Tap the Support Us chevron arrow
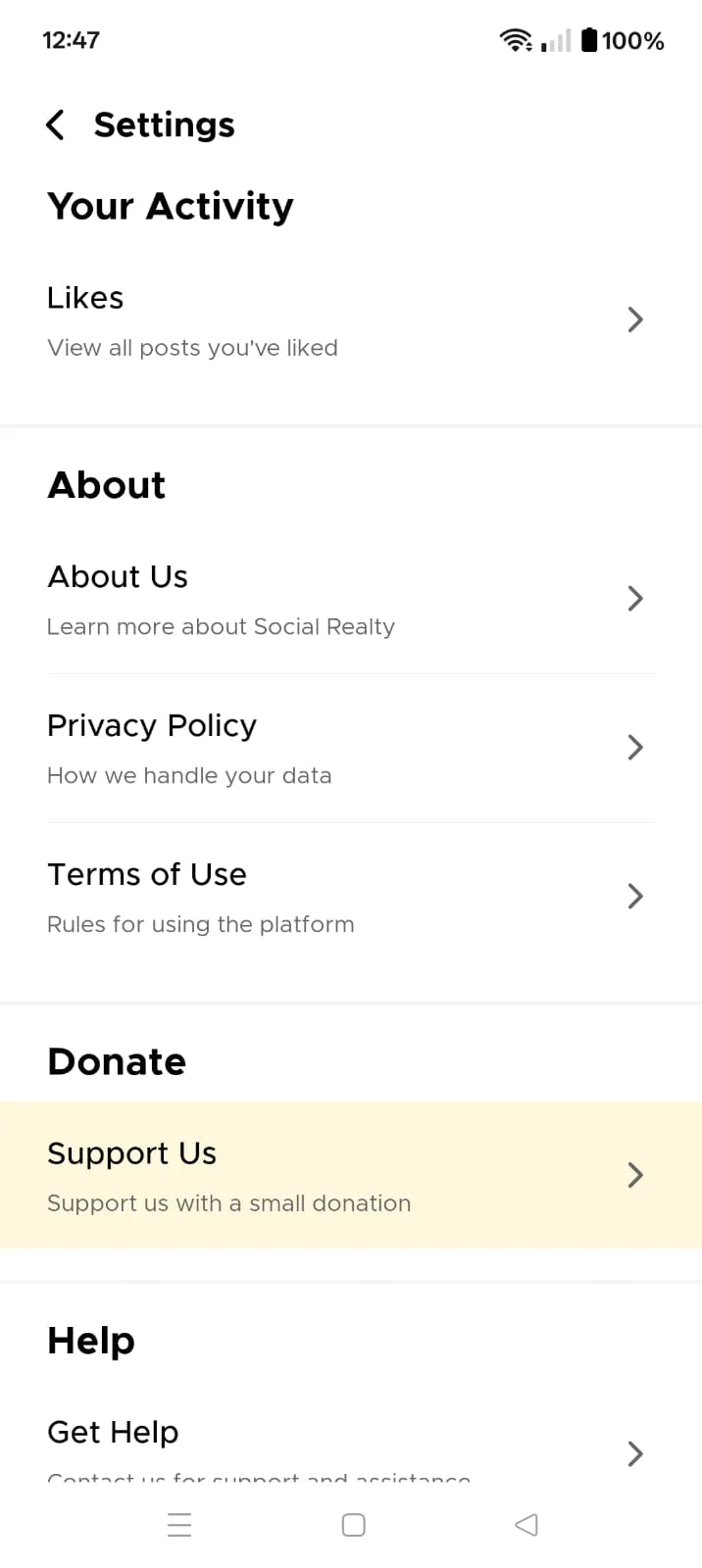The height and width of the screenshot is (1568, 702). (635, 1175)
